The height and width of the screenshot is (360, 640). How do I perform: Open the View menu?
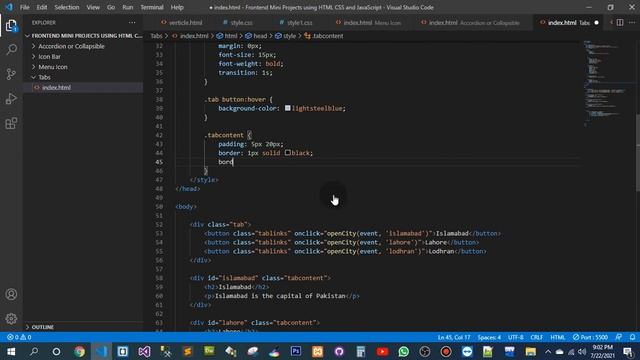(x=93, y=7)
